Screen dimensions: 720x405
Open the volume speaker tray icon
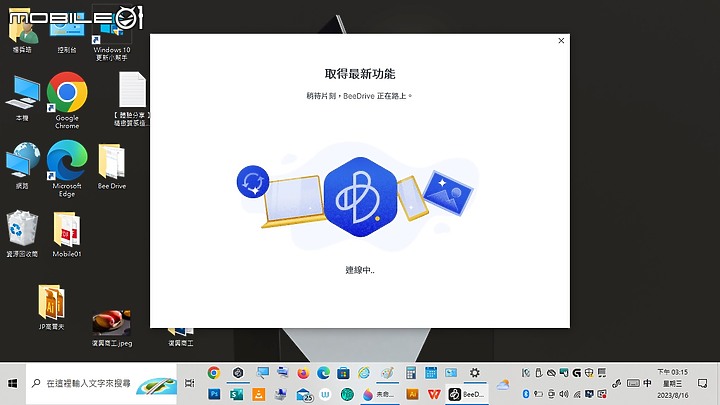pos(564,394)
